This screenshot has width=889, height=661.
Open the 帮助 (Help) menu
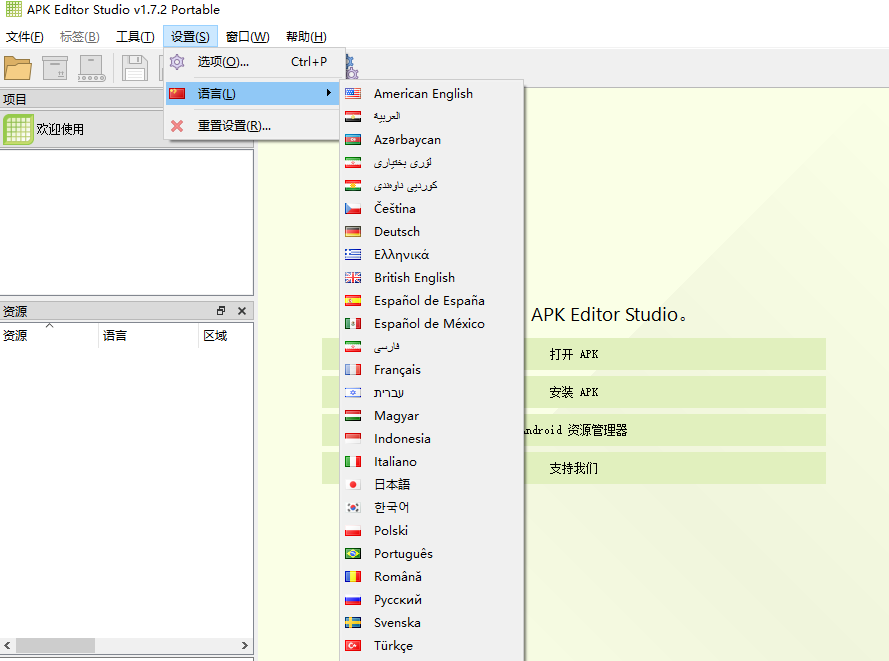(305, 37)
